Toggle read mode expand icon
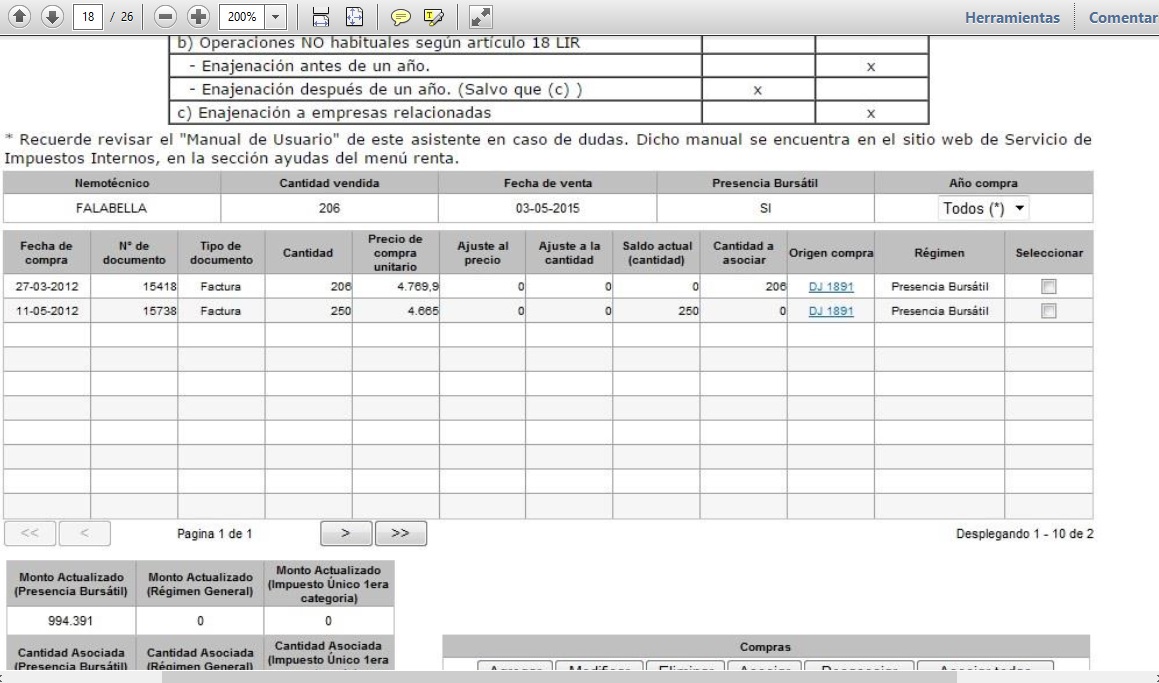 click(x=480, y=16)
